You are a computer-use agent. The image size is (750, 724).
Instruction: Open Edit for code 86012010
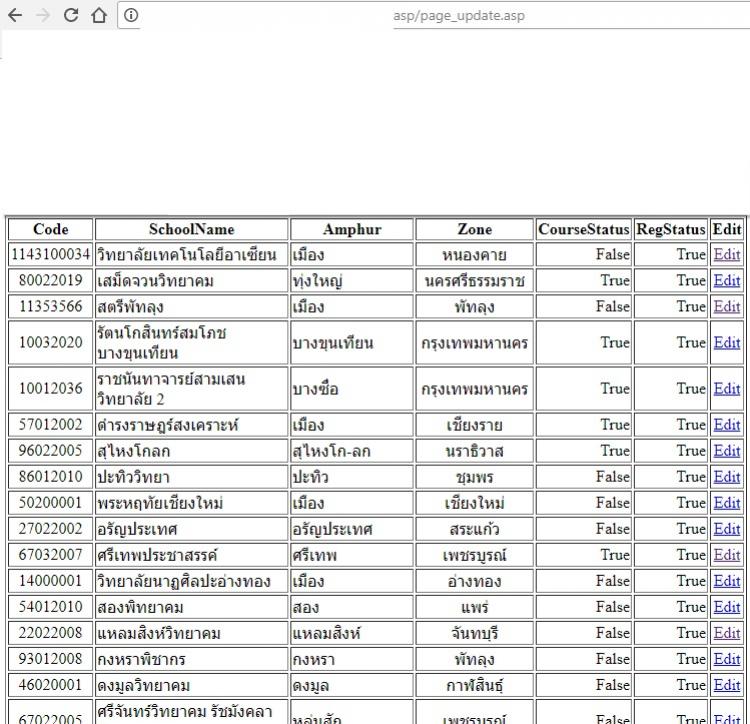726,477
